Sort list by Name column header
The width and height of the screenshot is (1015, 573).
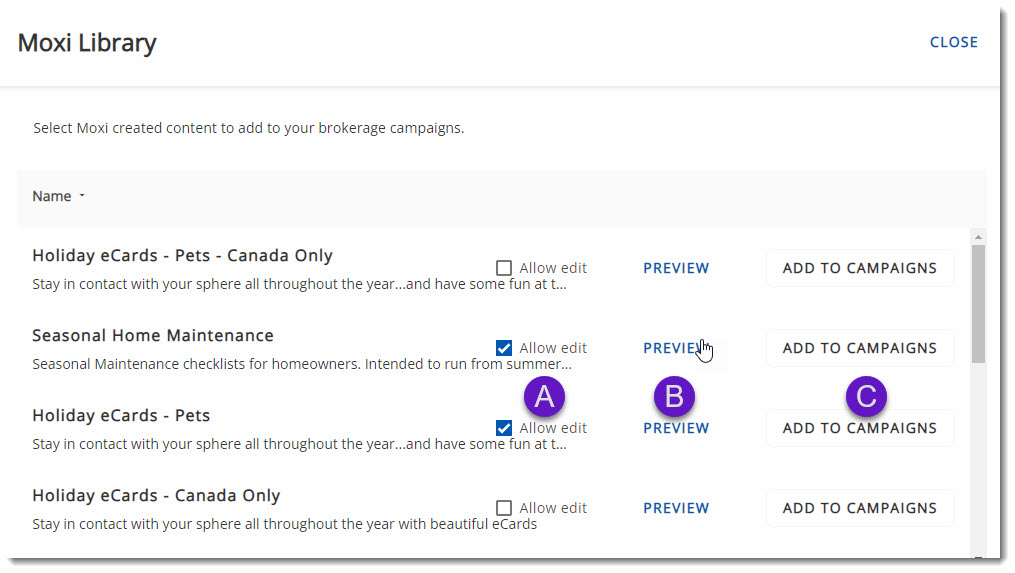click(x=51, y=196)
